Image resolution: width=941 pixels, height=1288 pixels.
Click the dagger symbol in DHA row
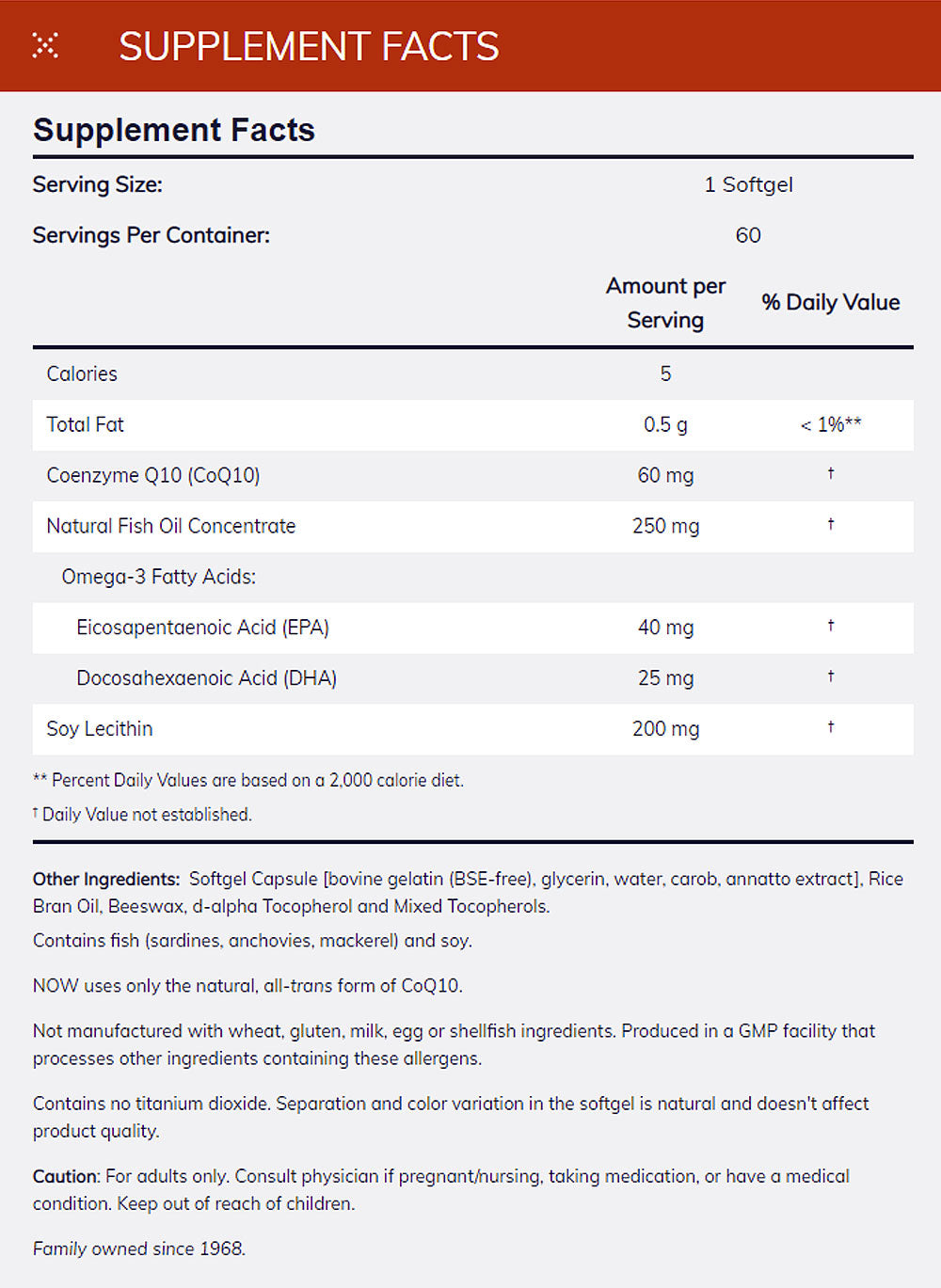(x=830, y=676)
